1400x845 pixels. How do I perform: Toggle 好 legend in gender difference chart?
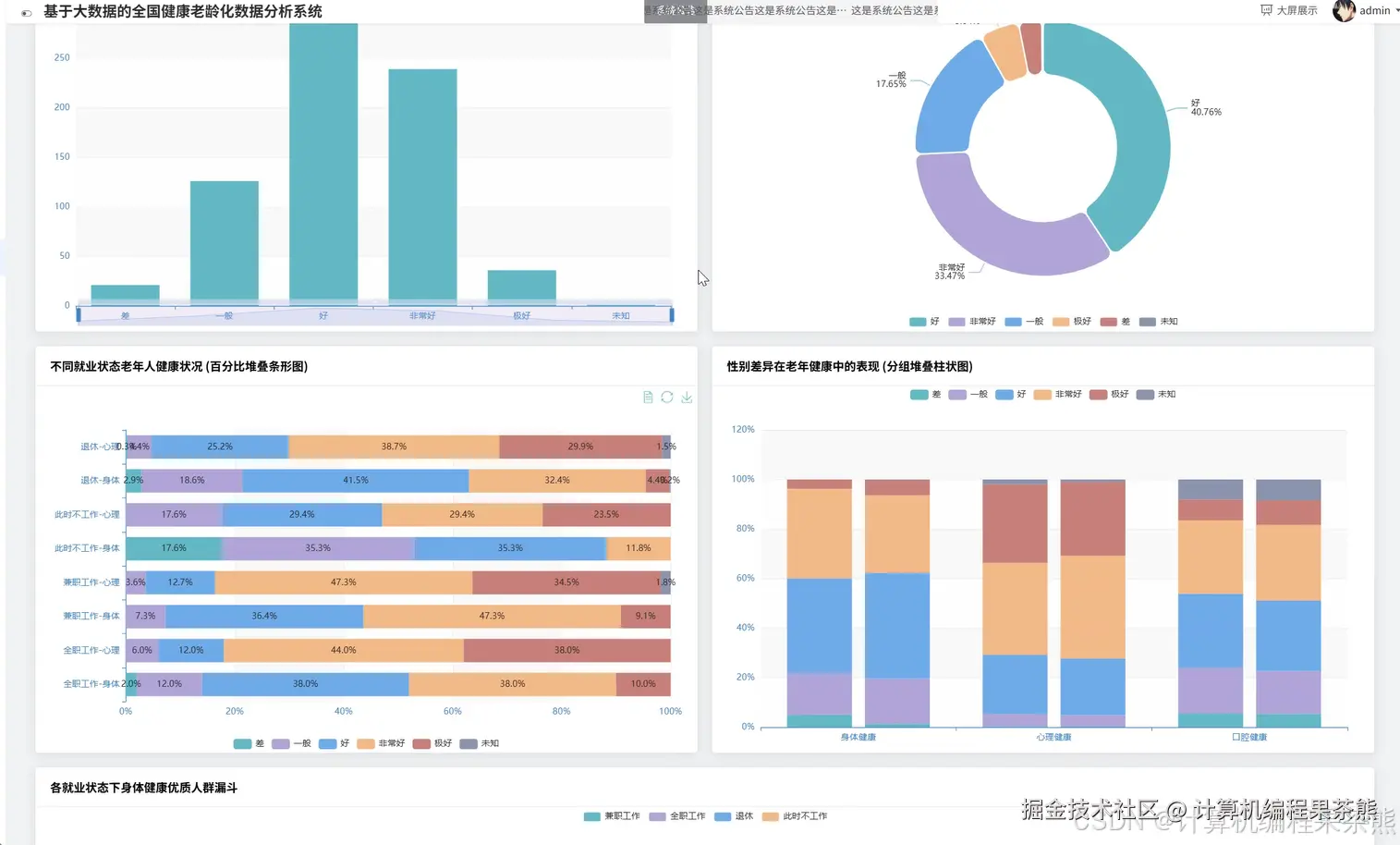[x=1011, y=395]
